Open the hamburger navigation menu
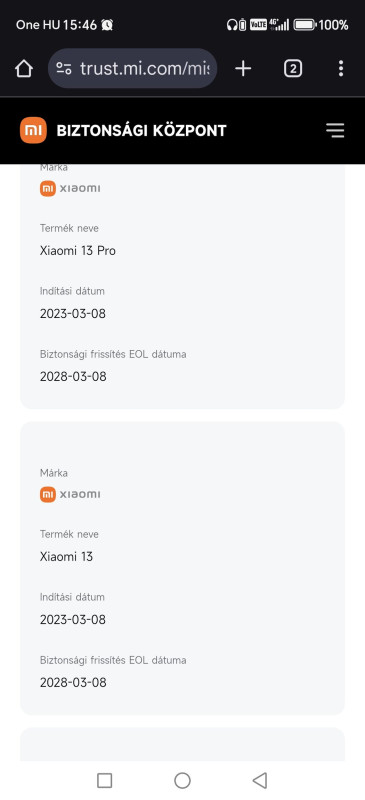 click(x=335, y=130)
